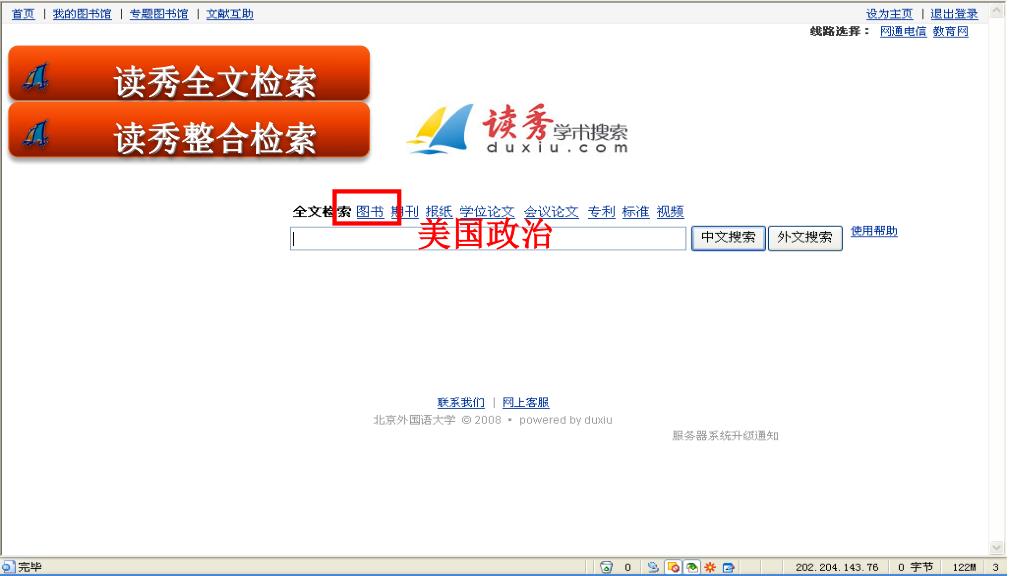Click the 0 字节 status entry
Viewport: 1024px width, 576px height.
[x=916, y=568]
